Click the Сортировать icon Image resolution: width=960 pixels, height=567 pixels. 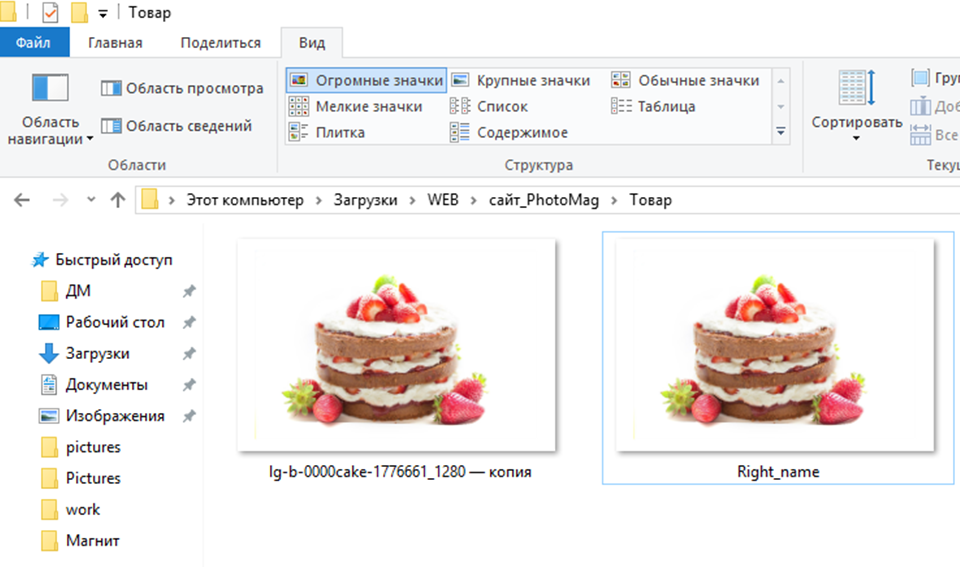click(x=857, y=88)
